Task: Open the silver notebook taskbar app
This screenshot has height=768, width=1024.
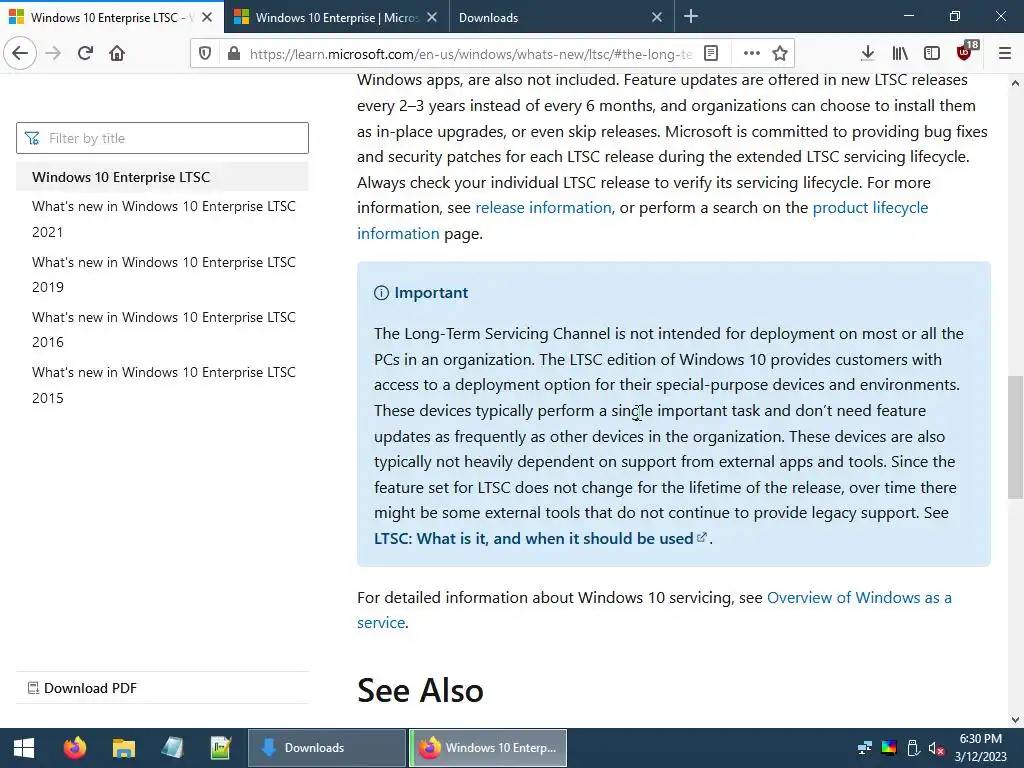Action: (x=172, y=748)
